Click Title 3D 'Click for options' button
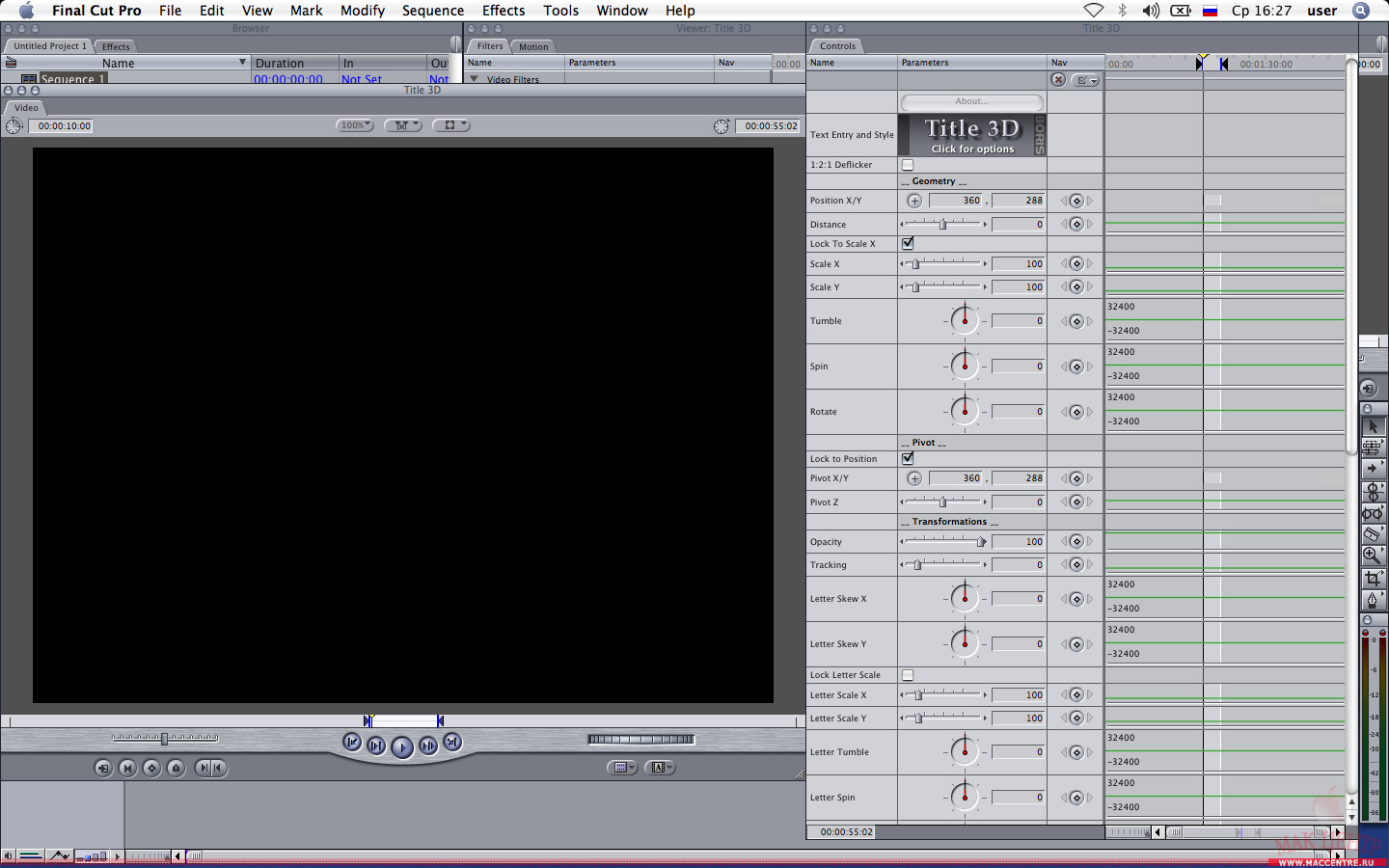The height and width of the screenshot is (868, 1389). pyautogui.click(x=972, y=135)
